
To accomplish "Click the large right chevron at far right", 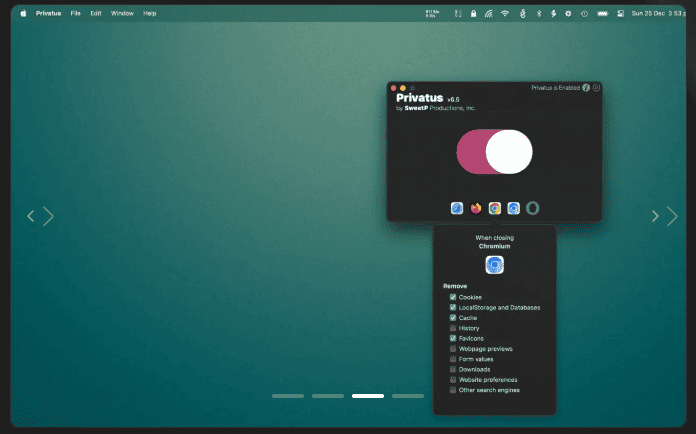I will click(x=672, y=217).
